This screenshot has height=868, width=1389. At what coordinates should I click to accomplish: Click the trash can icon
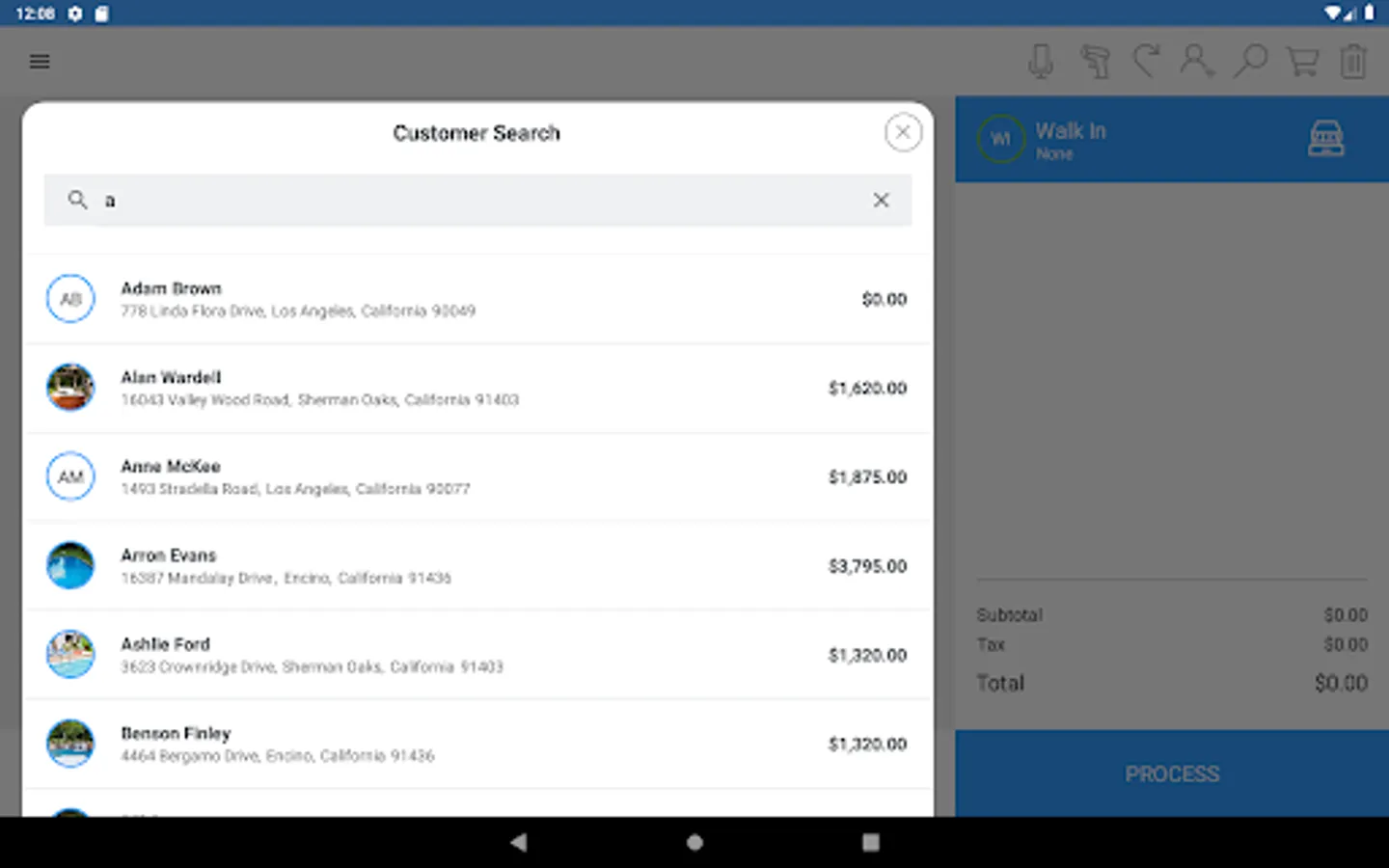[1353, 62]
